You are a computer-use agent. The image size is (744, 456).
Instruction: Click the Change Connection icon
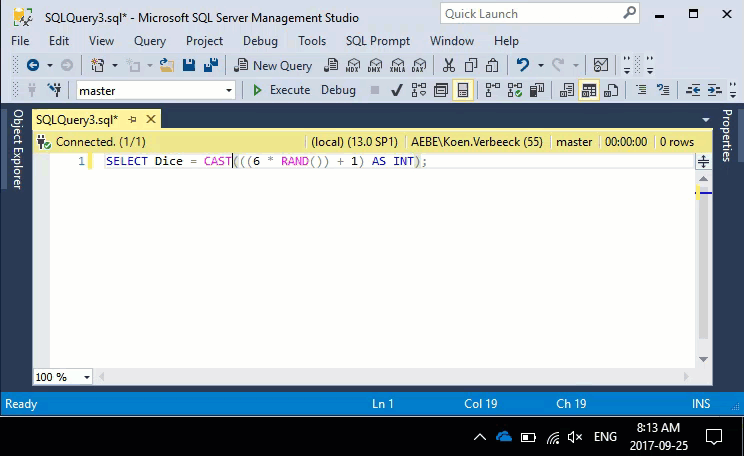click(x=55, y=90)
